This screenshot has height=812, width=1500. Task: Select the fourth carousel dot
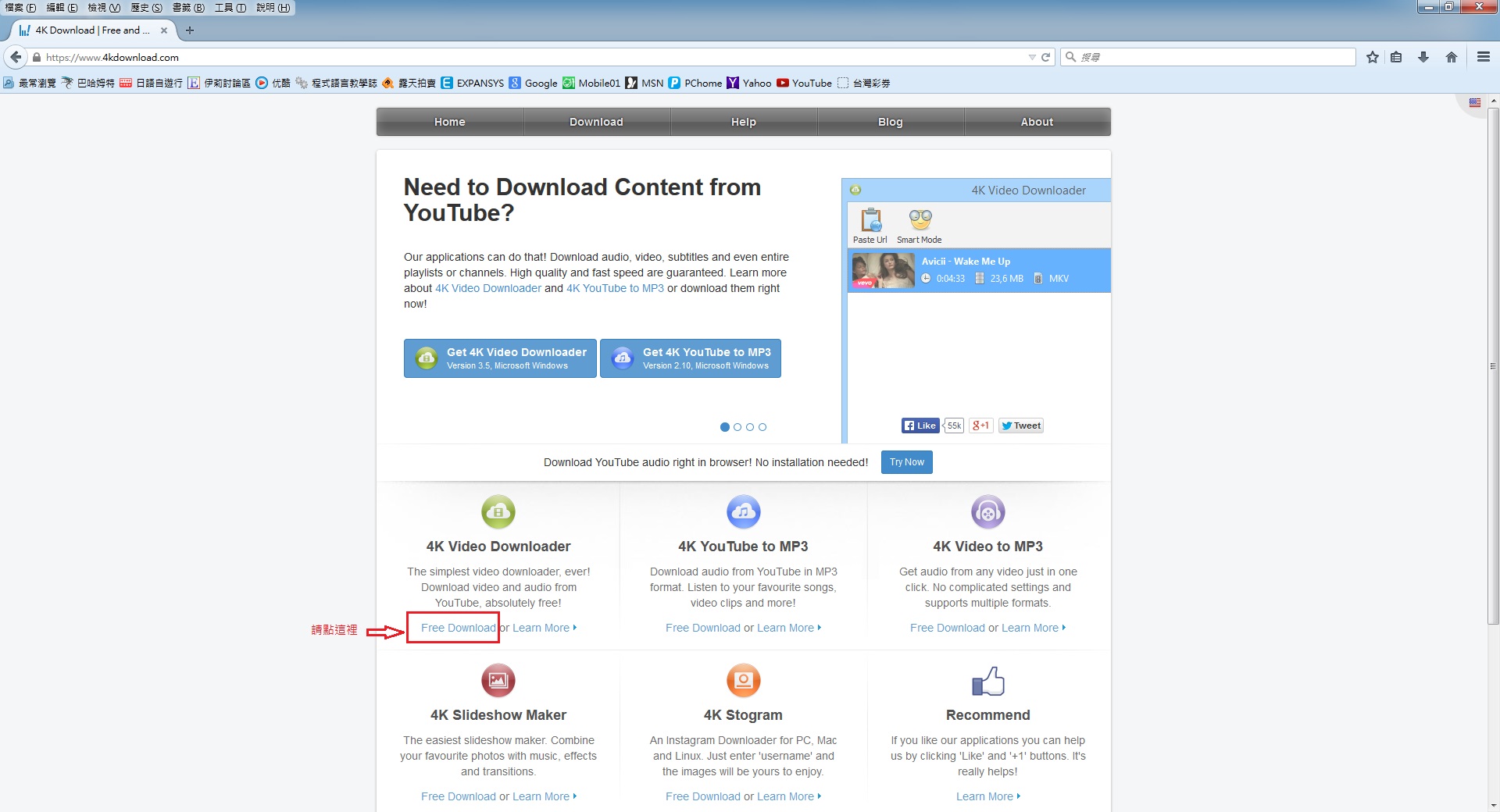click(762, 427)
